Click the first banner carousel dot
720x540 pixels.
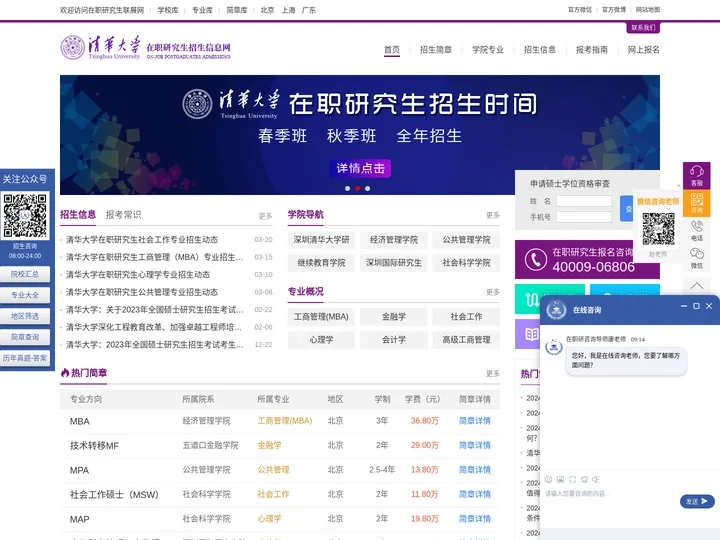(x=348, y=188)
